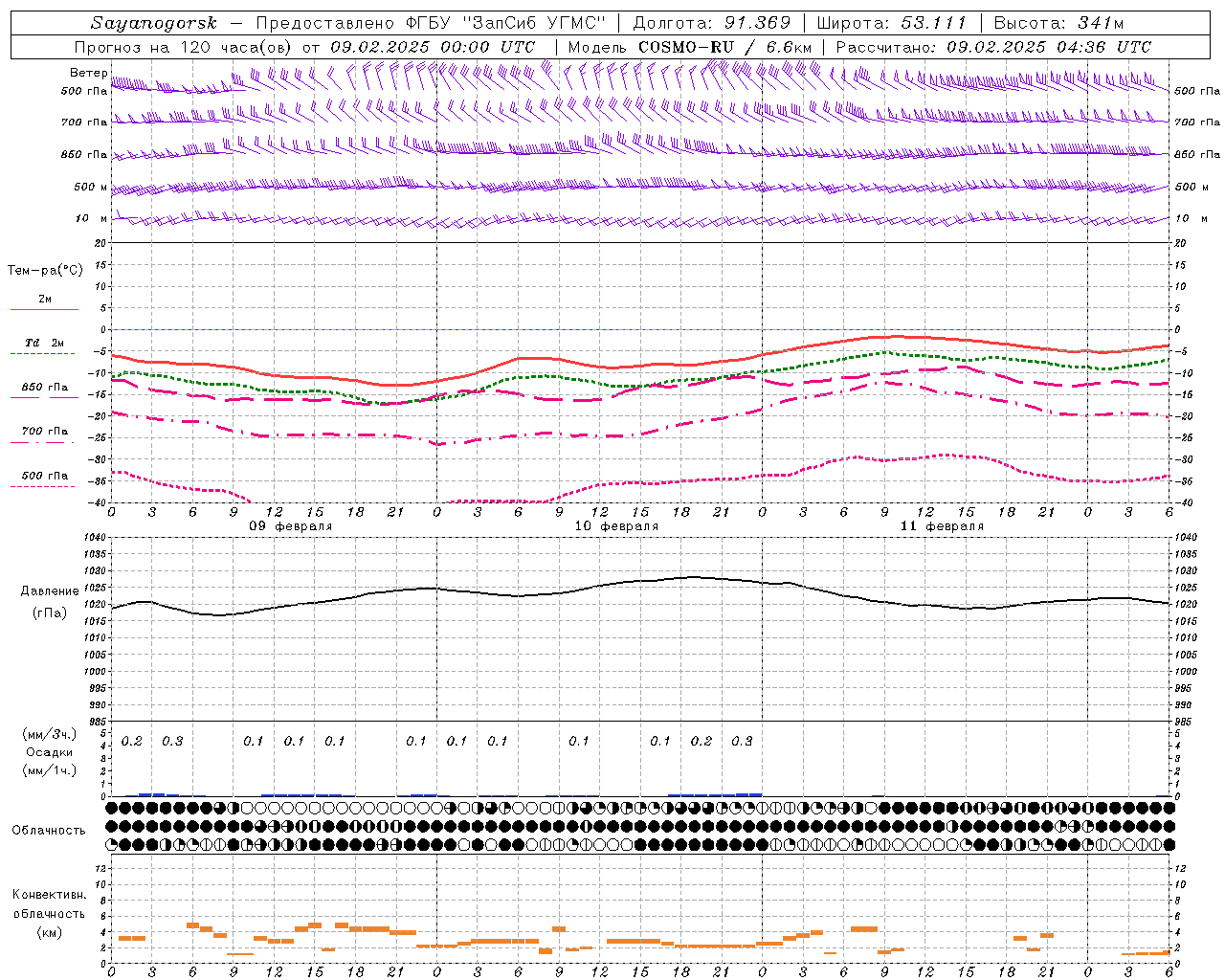This screenshot has height=980, width=1225.
Task: Click the "Ветер" wind section label
Action: click(x=88, y=73)
